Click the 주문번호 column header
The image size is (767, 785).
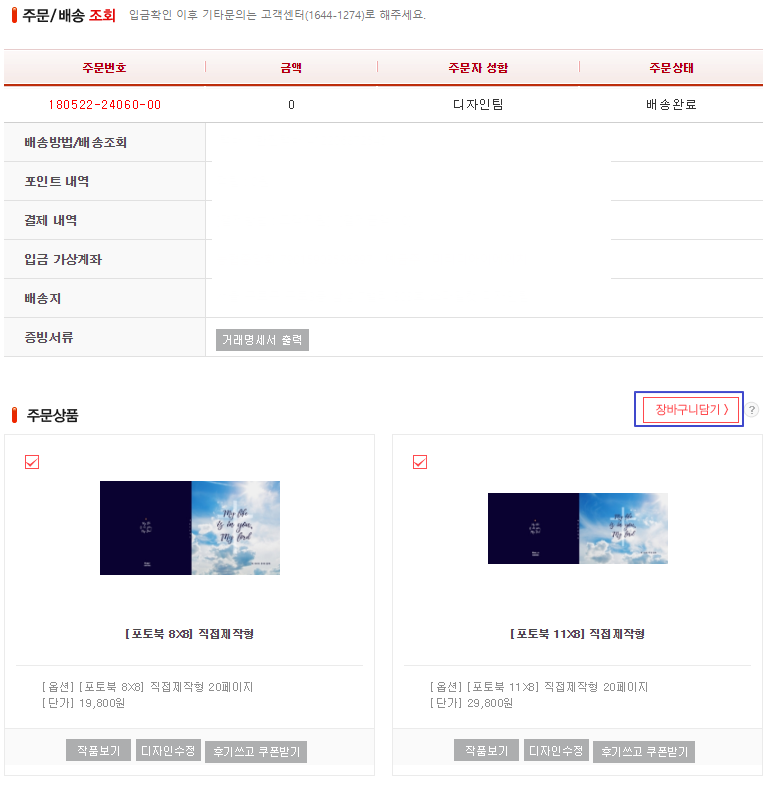[105, 68]
